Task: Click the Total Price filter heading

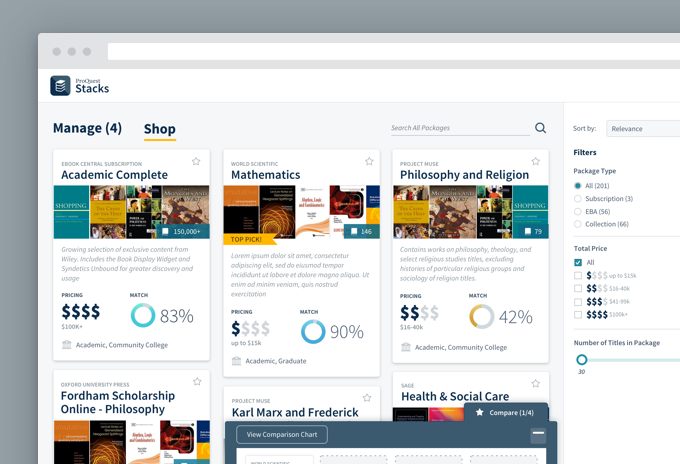Action: 590,248
